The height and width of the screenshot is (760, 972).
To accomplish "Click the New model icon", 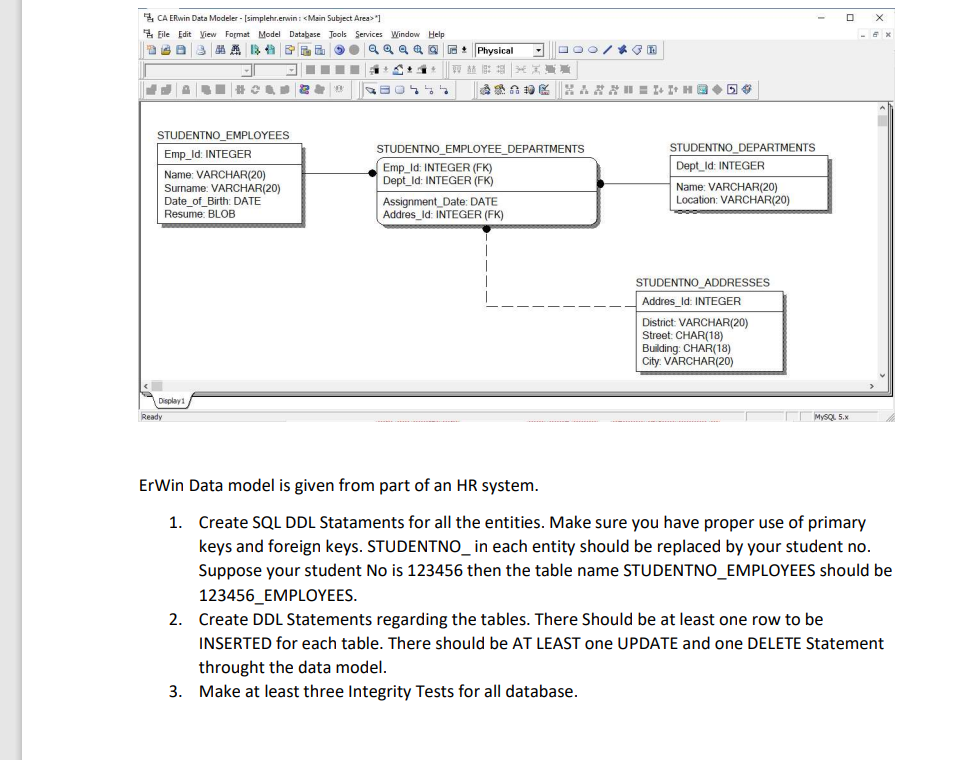I will [x=150, y=50].
